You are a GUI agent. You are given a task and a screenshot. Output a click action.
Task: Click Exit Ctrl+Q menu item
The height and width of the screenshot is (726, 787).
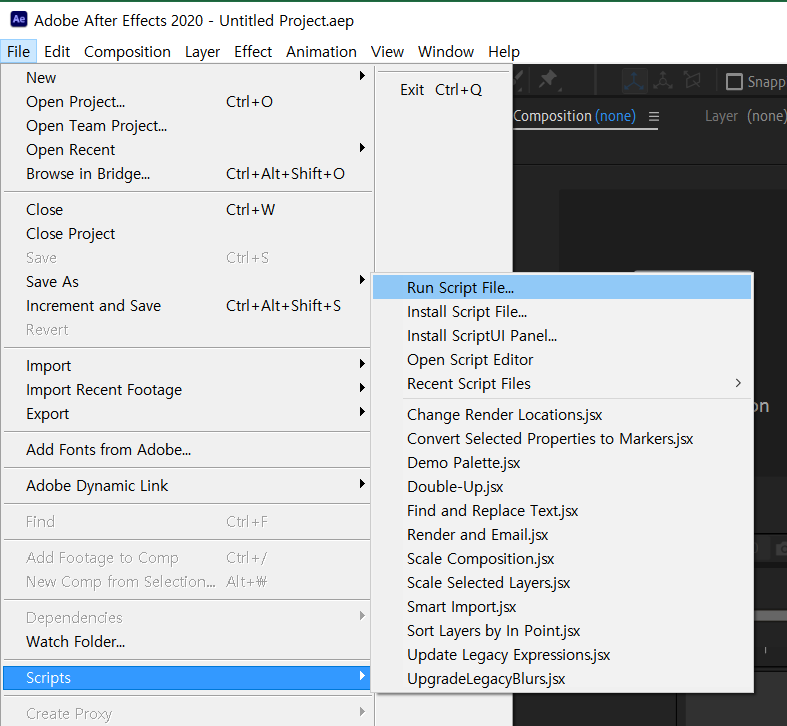point(441,90)
